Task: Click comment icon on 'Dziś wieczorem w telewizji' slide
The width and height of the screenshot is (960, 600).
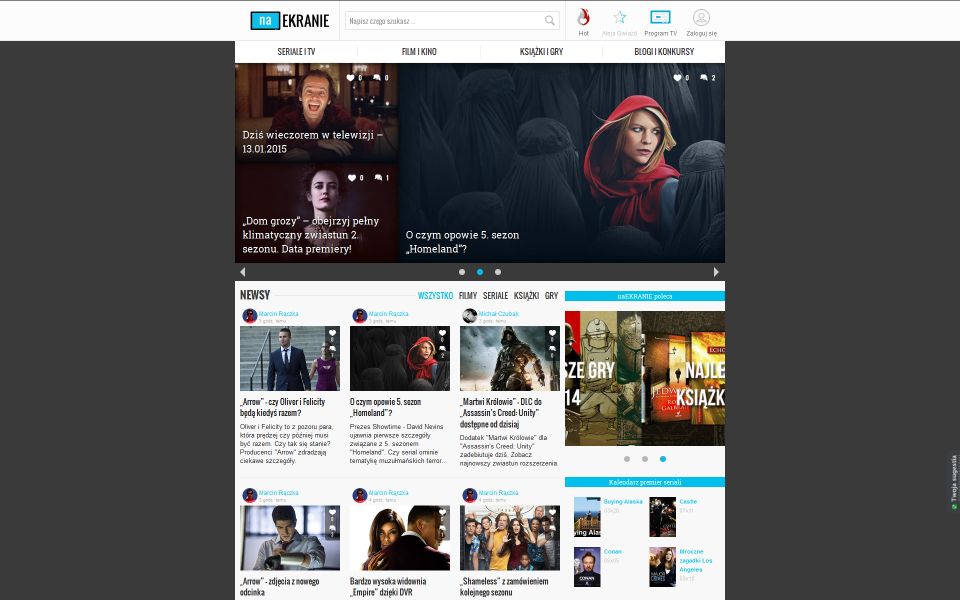Action: coord(377,78)
